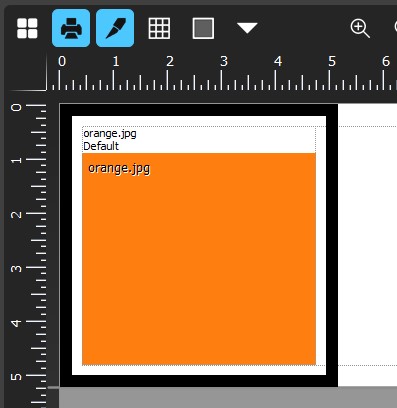Show the grid using the grid icon
This screenshot has height=408, width=397.
(x=159, y=28)
